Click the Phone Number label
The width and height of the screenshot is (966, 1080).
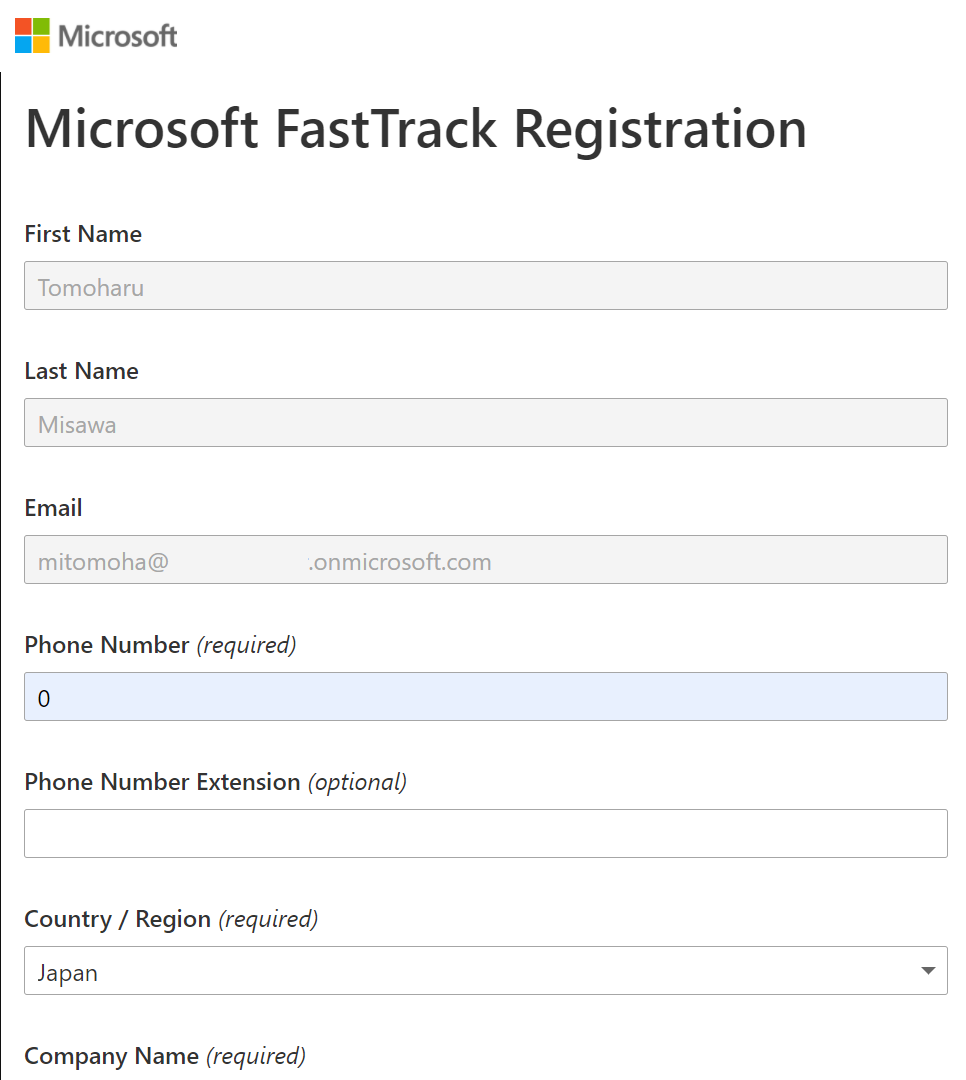click(107, 645)
